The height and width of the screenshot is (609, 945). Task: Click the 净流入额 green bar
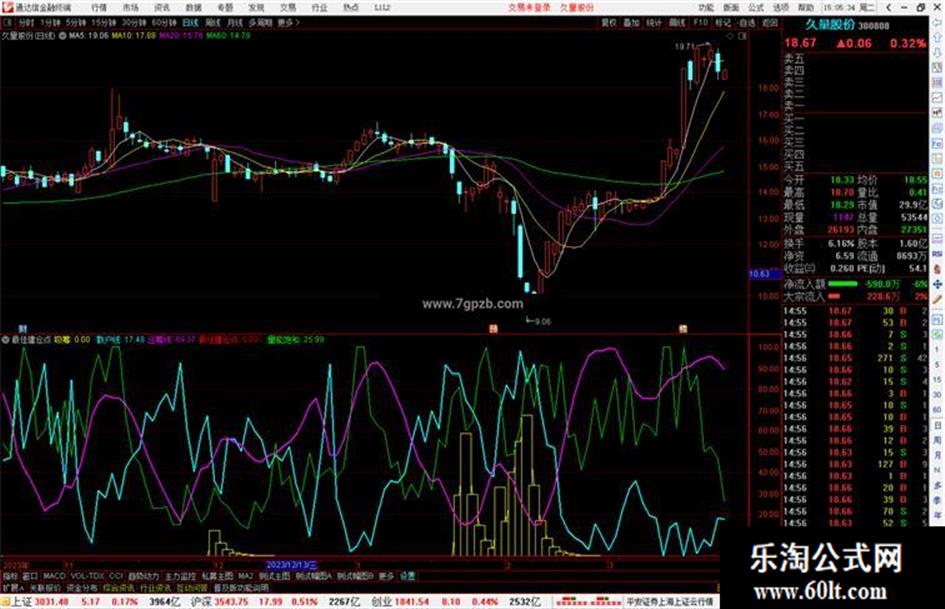click(x=843, y=284)
